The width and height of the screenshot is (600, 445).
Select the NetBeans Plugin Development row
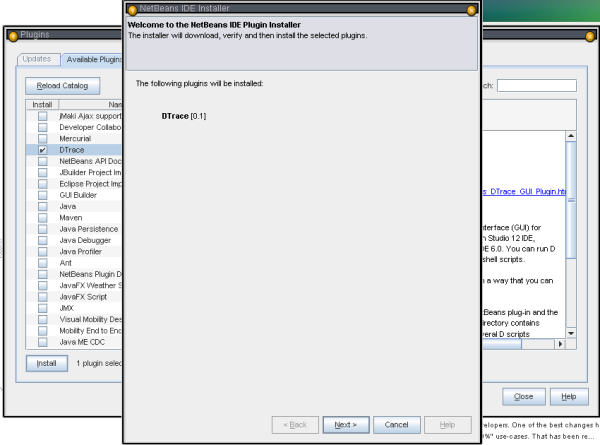tap(74, 274)
